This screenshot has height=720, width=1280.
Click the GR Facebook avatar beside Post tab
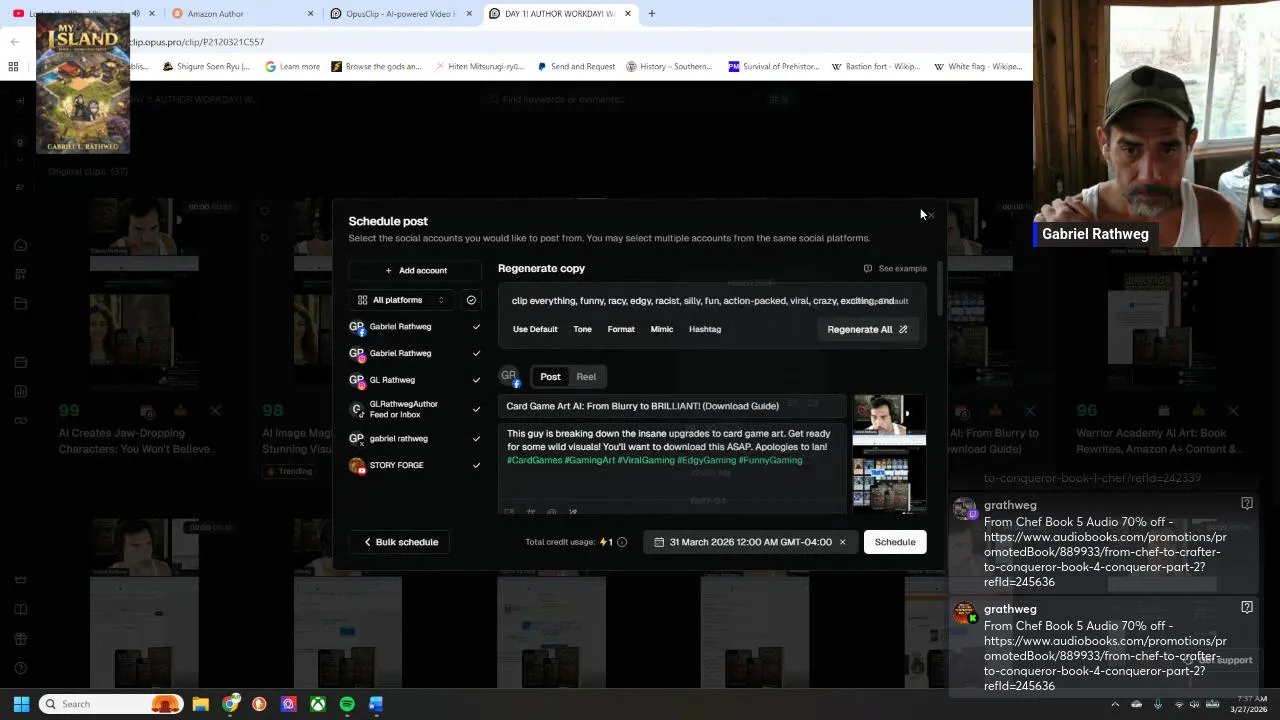tap(510, 377)
